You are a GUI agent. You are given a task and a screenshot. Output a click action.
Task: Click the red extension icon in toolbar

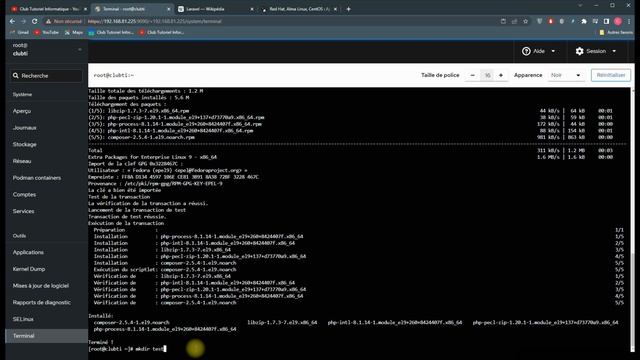tap(551, 21)
